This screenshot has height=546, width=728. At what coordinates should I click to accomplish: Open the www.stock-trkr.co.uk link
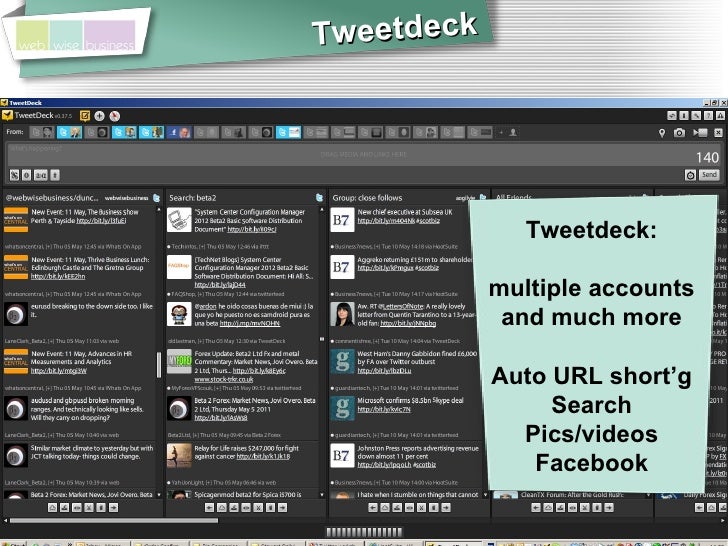point(224,379)
